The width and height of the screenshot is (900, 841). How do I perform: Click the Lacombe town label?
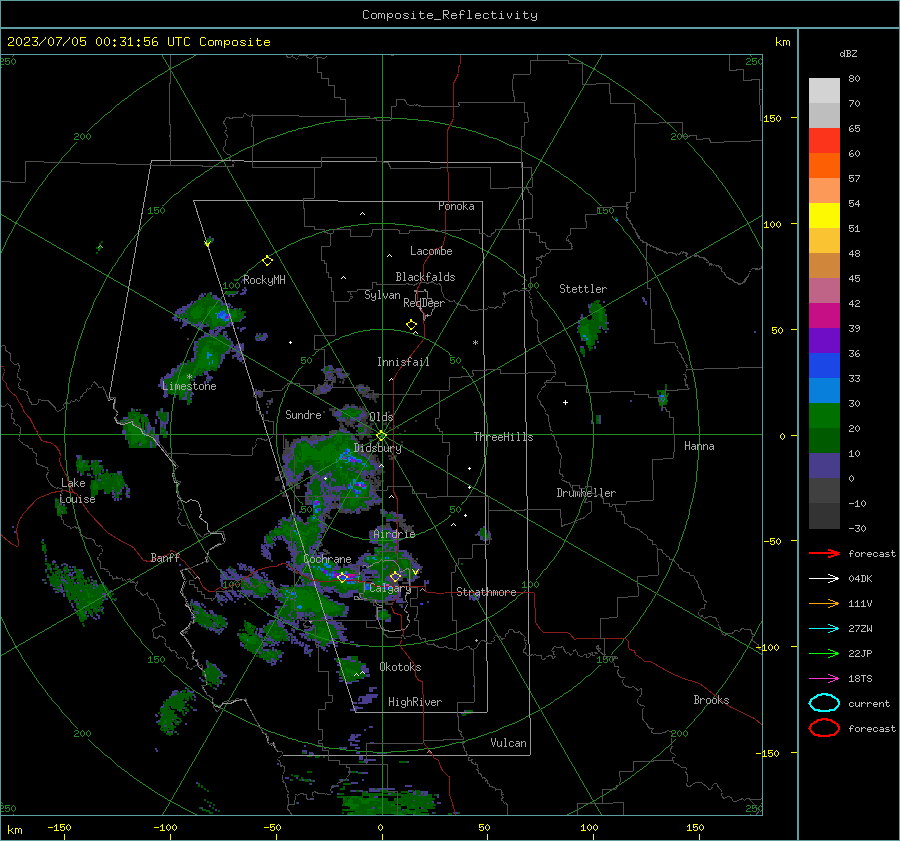pyautogui.click(x=431, y=251)
